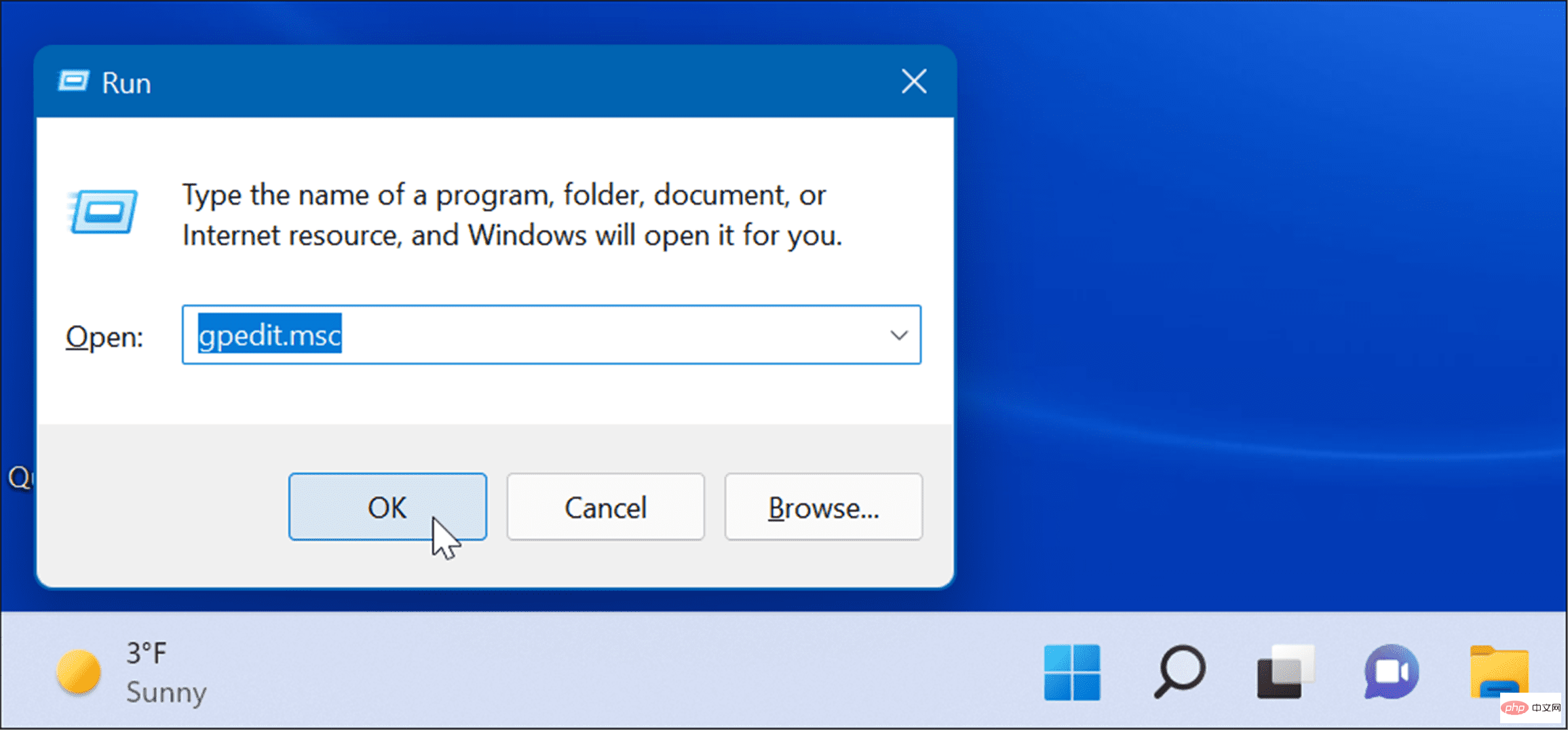Open taskbar Search
Viewport: 1568px width, 730px height.
tap(1179, 672)
